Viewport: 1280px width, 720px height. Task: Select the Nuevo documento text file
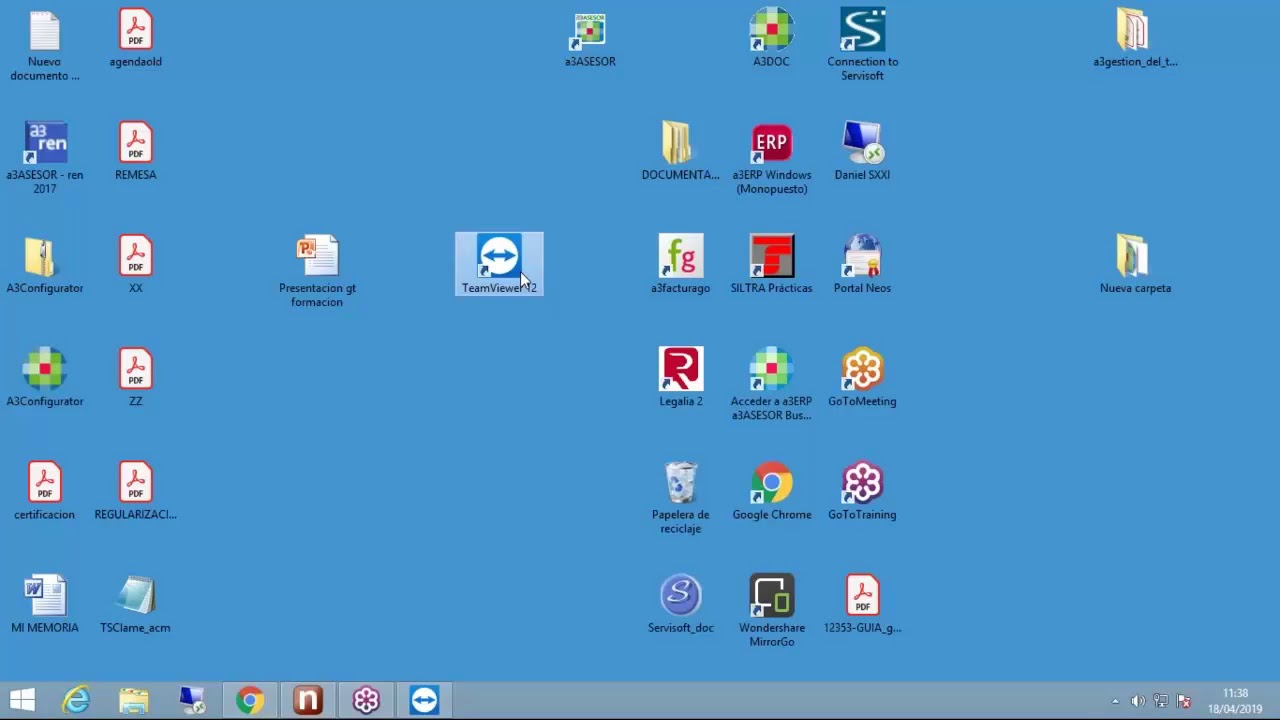tap(45, 46)
